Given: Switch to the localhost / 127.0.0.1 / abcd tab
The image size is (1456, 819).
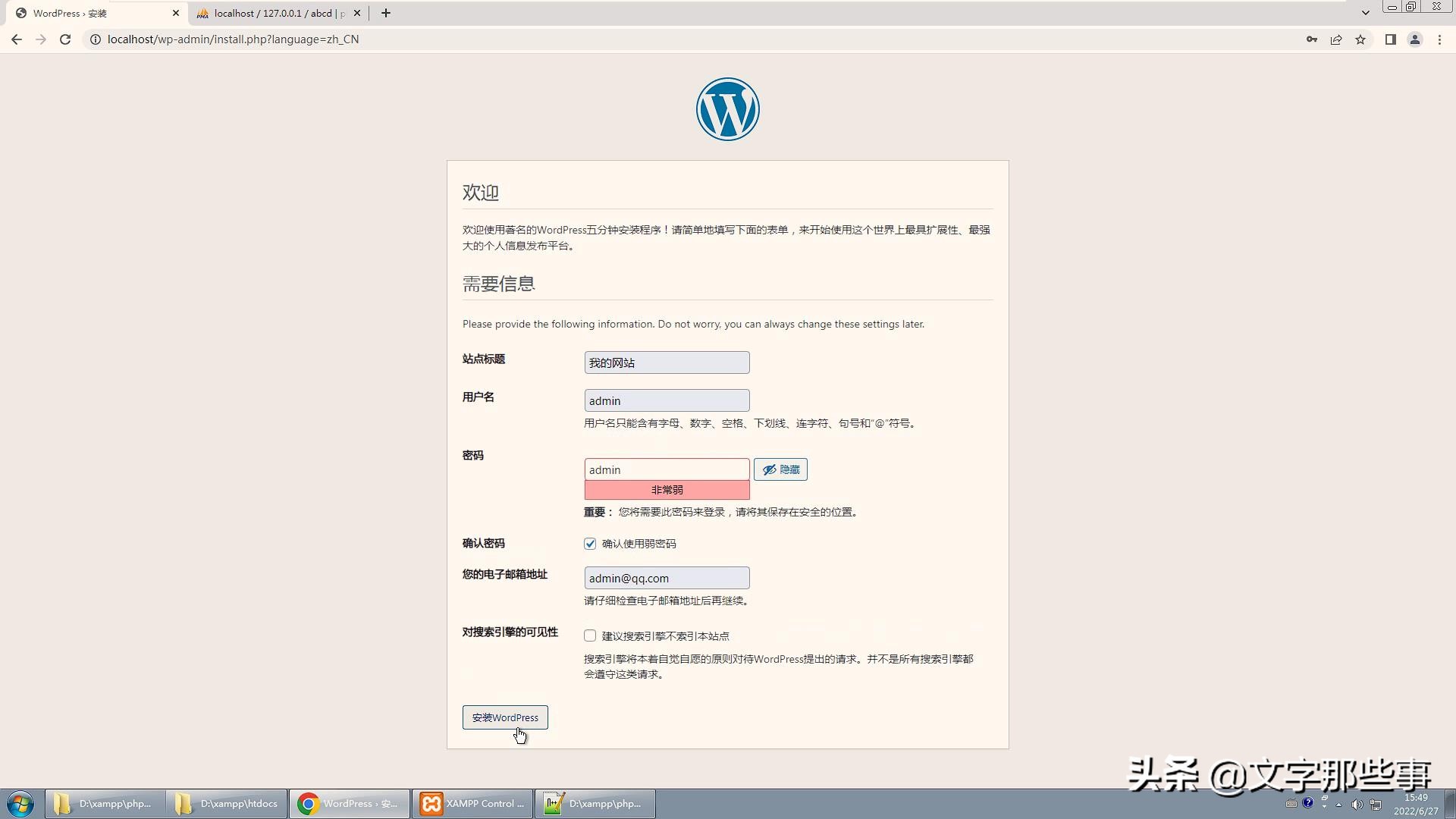Looking at the screenshot, I should [277, 13].
